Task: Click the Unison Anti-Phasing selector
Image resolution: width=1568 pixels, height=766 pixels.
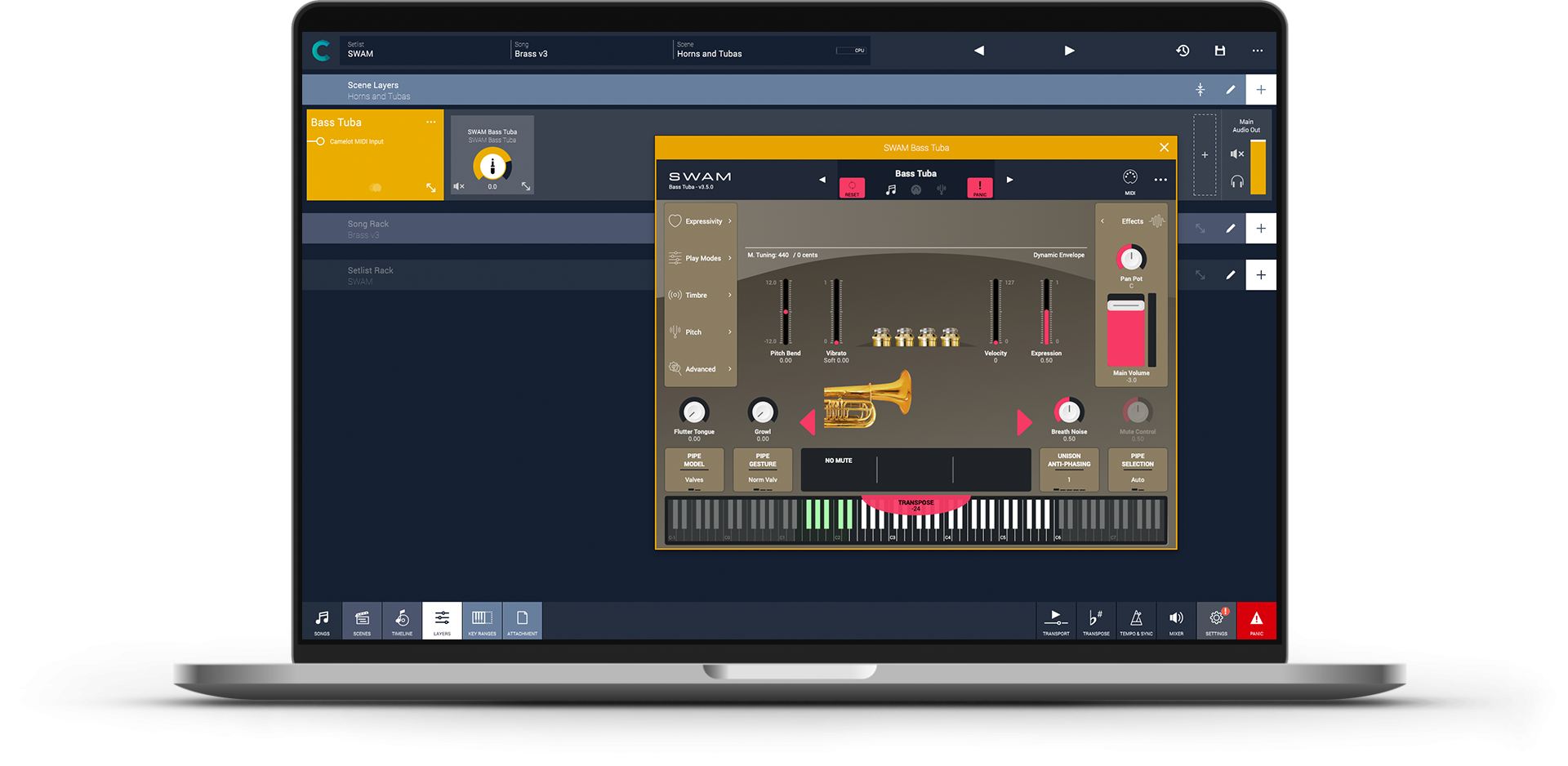Action: (x=1069, y=470)
